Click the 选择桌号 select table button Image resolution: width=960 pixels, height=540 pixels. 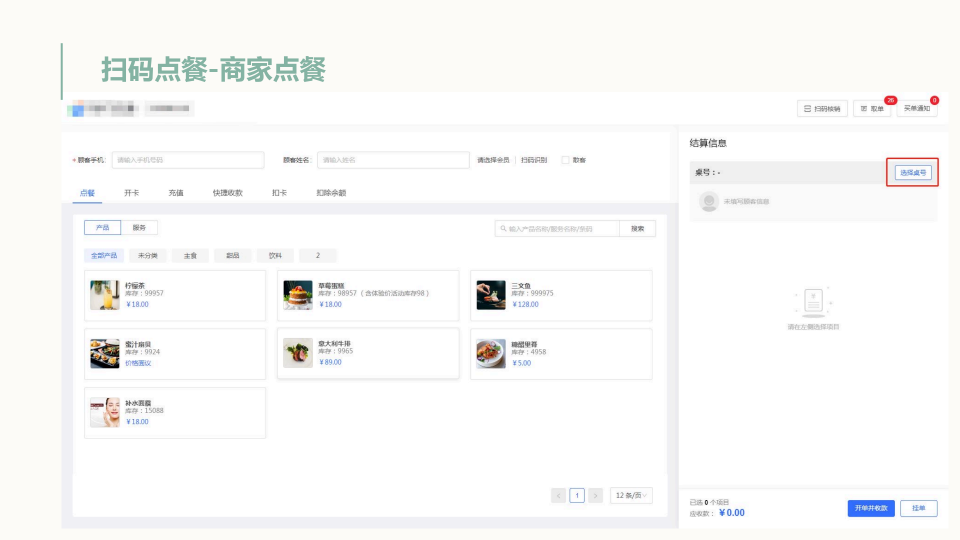[x=913, y=173]
